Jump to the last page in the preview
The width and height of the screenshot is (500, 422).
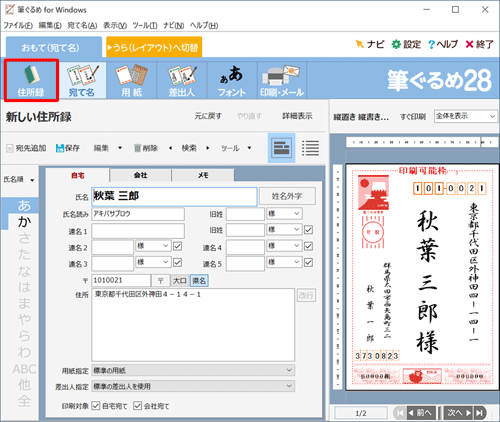(479, 413)
